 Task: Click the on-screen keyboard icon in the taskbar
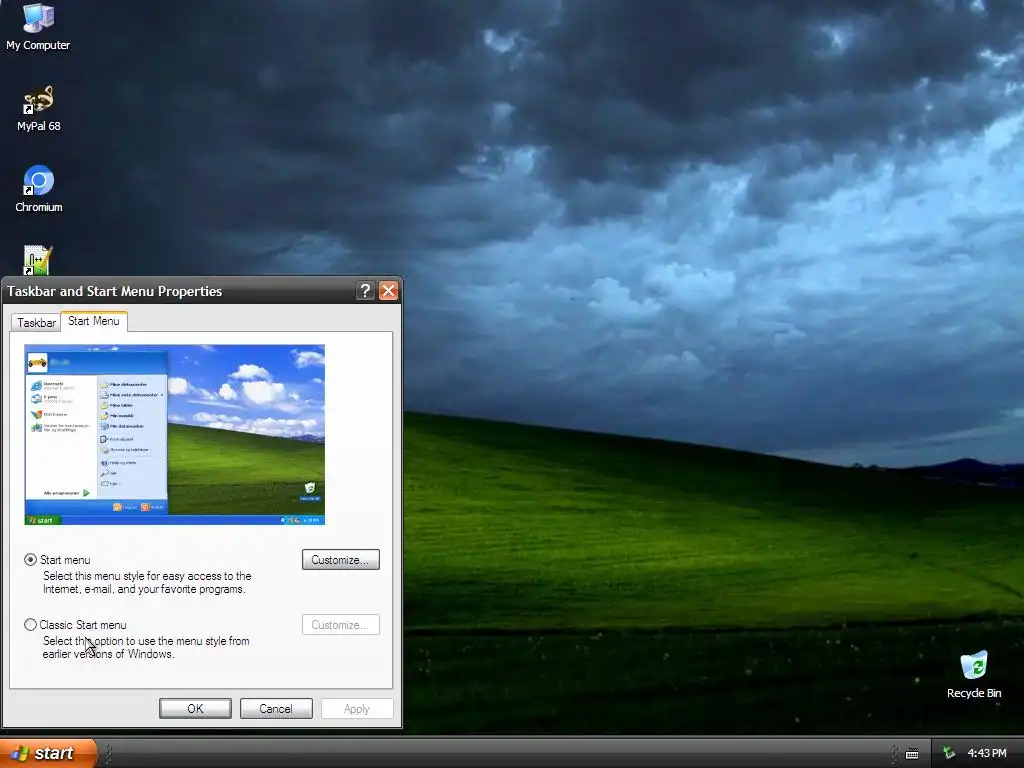coord(912,754)
